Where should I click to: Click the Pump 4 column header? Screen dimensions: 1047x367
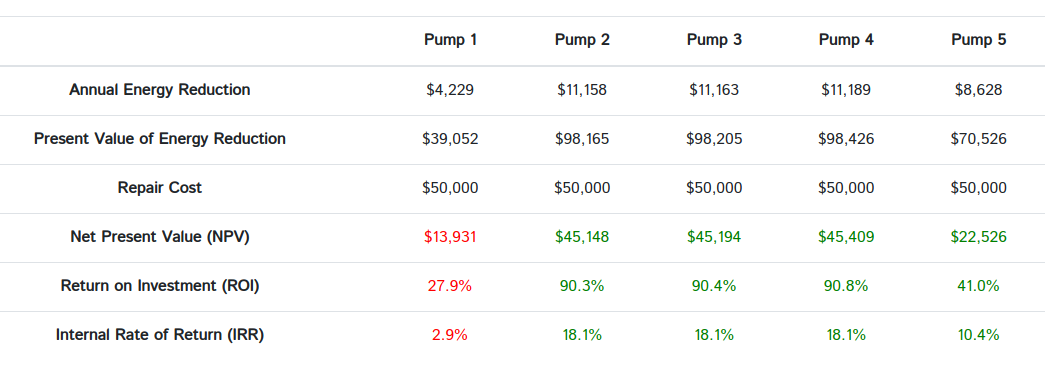point(846,40)
